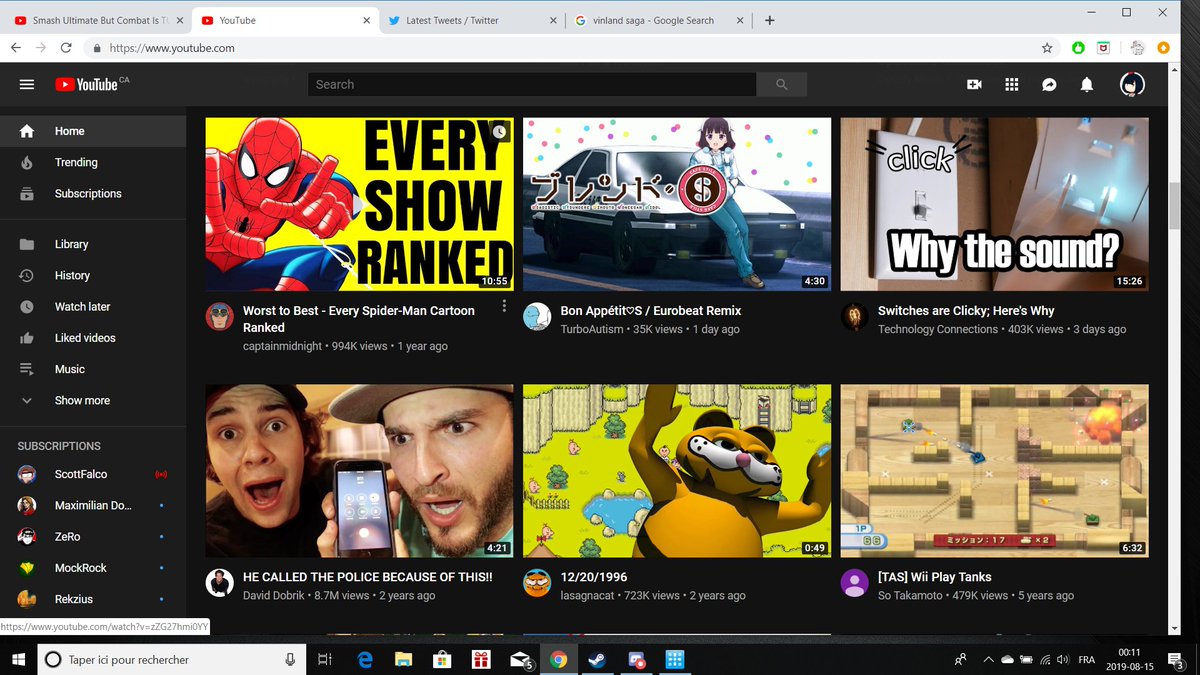Viewport: 1200px width, 675px height.
Task: Open title HE CALLED THE POLICE BECAUSE OF THIS
Action: coord(367,577)
